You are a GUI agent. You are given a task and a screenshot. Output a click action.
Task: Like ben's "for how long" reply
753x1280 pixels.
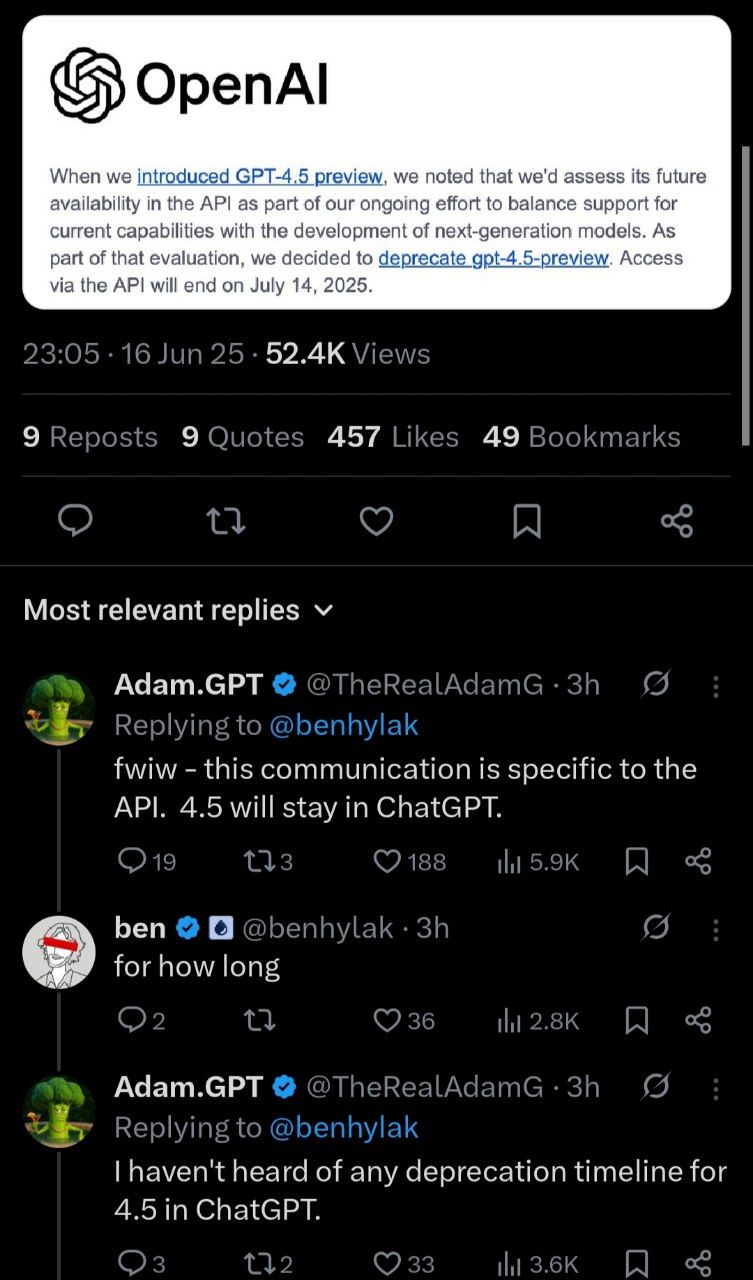[388, 1021]
